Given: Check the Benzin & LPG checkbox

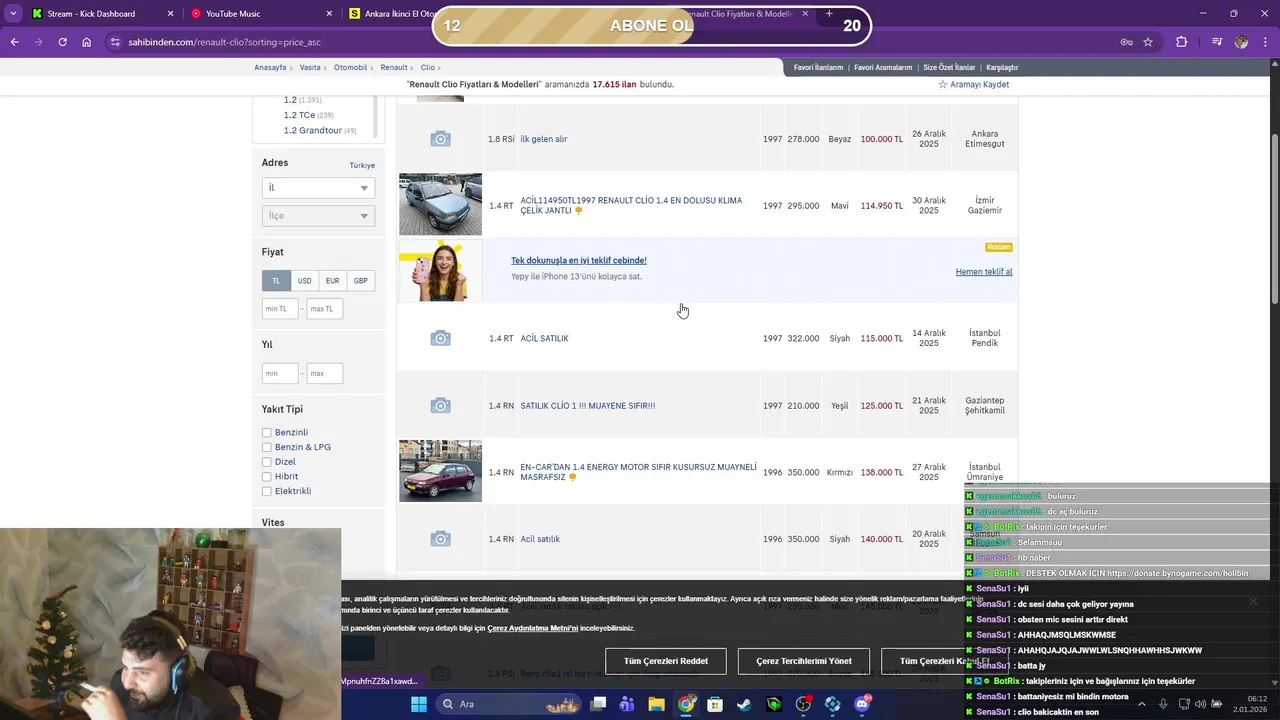Looking at the screenshot, I should click(x=266, y=447).
